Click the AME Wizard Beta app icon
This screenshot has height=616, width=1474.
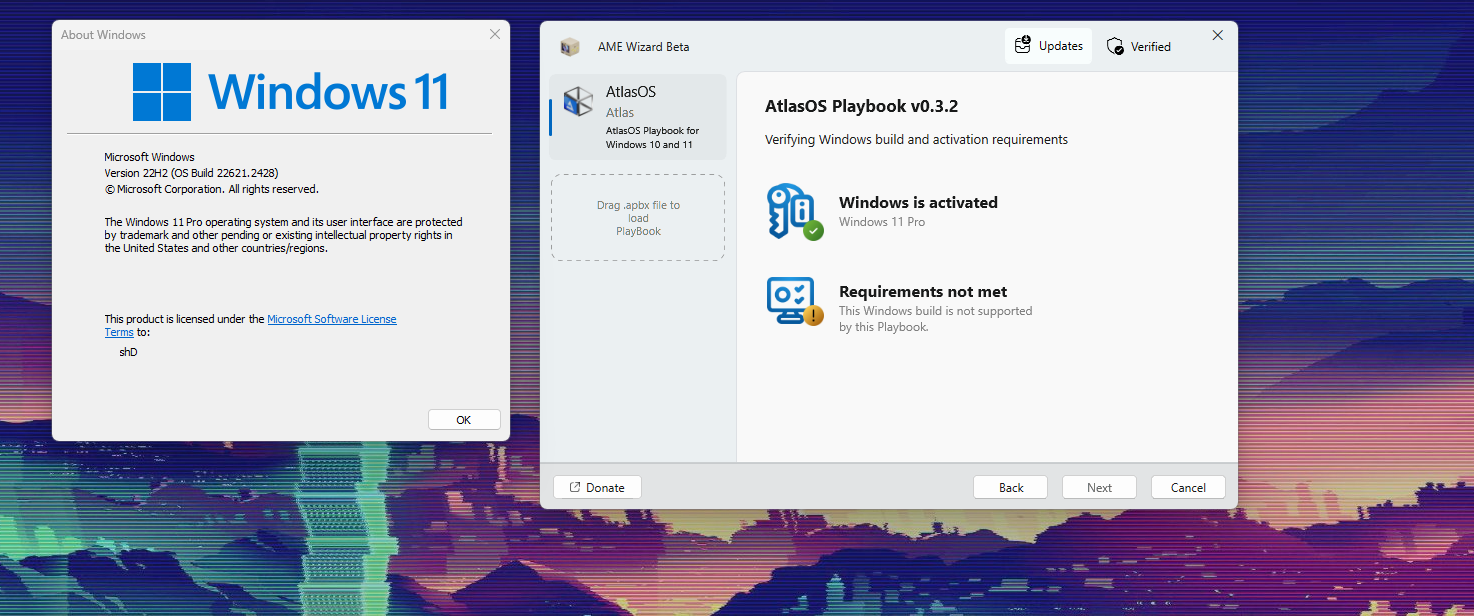(570, 47)
